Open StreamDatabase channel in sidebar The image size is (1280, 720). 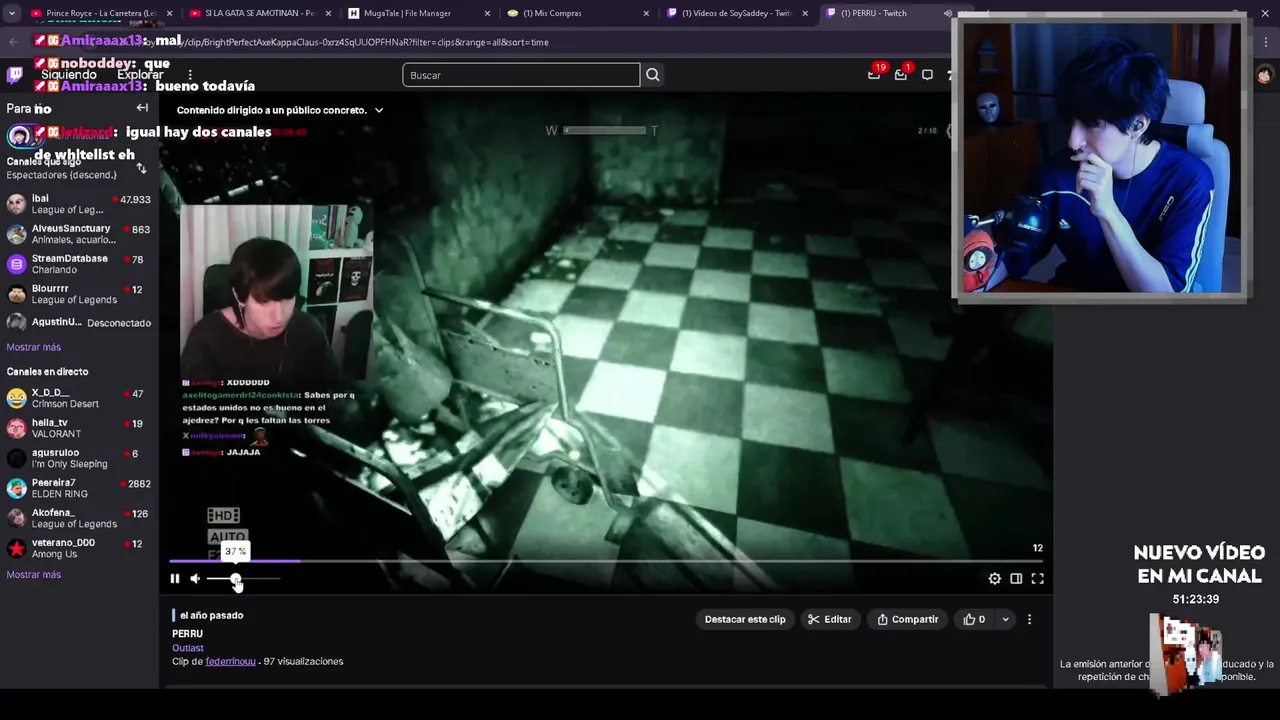pyautogui.click(x=79, y=264)
